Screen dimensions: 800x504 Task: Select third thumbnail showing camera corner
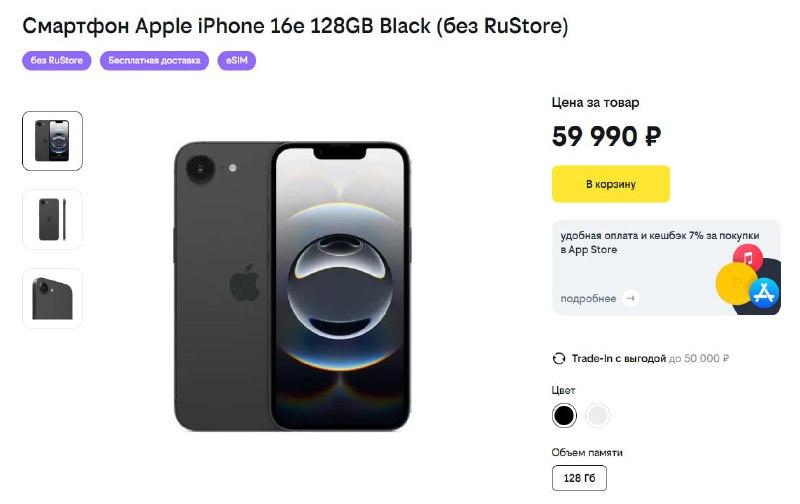[52, 298]
